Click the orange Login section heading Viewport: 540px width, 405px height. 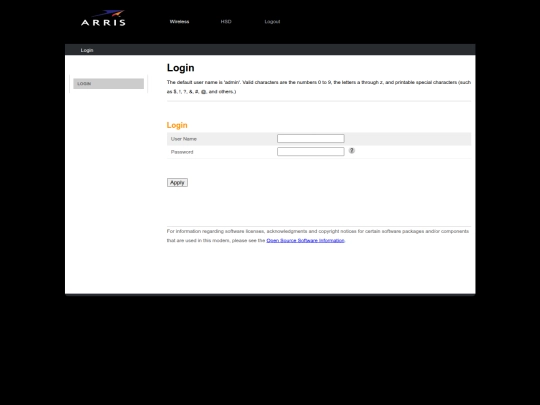[x=177, y=125]
